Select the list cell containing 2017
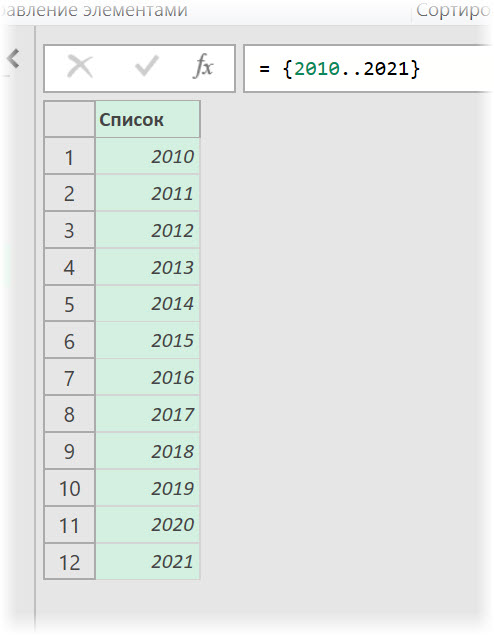 (x=147, y=414)
